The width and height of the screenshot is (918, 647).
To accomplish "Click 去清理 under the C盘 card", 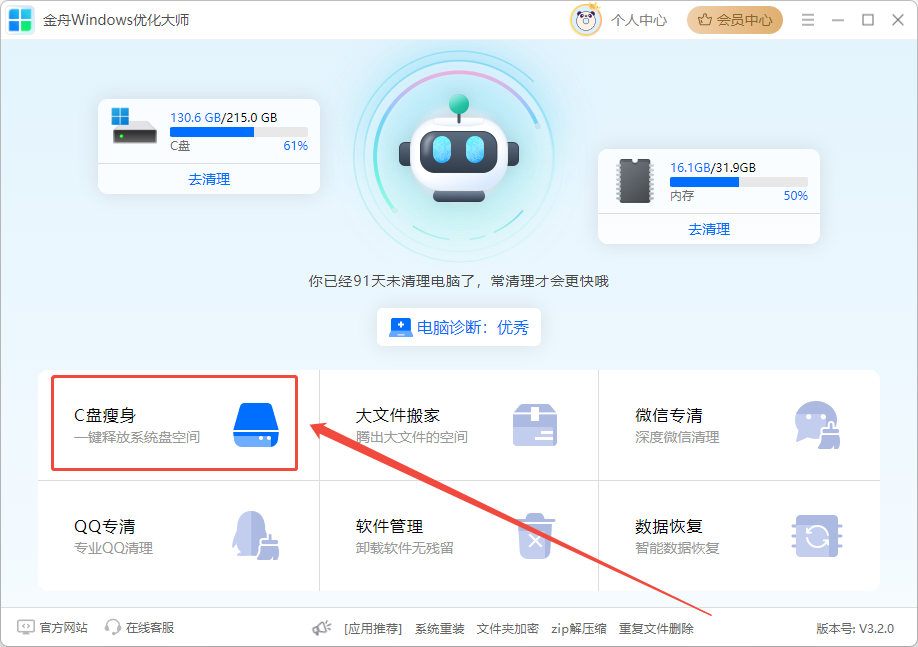I will [x=209, y=179].
